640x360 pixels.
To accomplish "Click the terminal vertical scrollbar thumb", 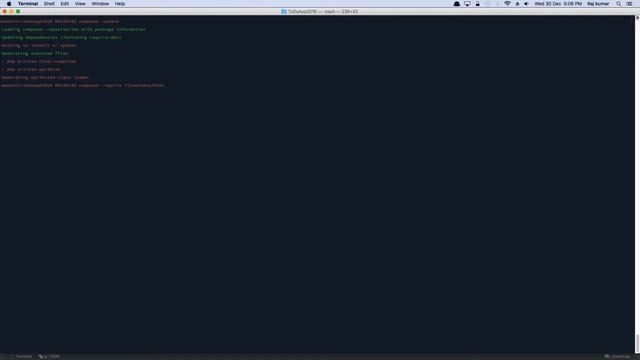I will click(637, 343).
